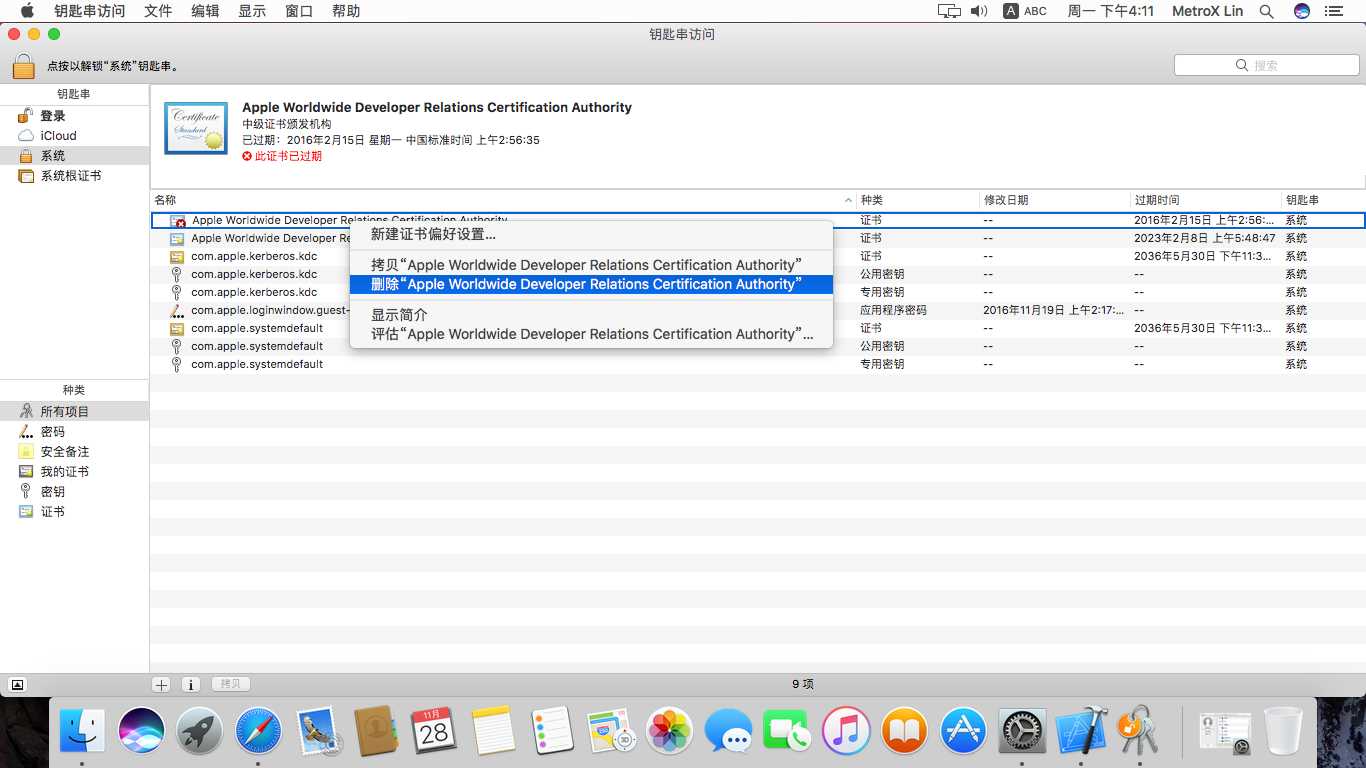Viewport: 1366px width, 768px height.
Task: Select the com.apple.loginwindow.guest row
Action: (758, 310)
